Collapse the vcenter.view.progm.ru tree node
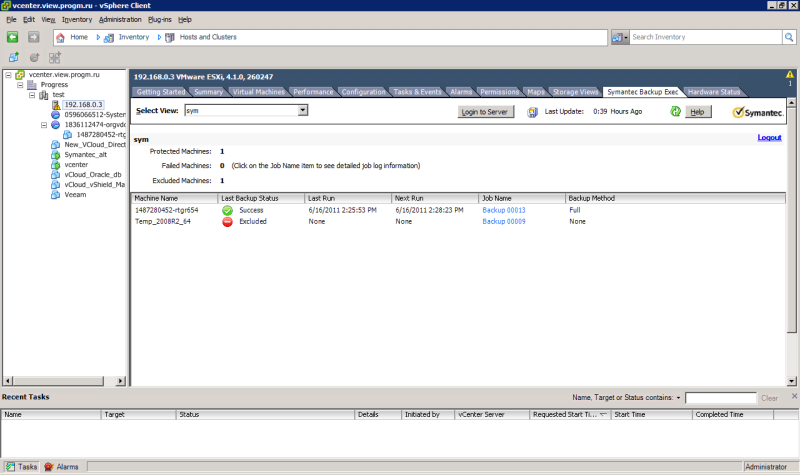The image size is (800, 475). point(8,74)
